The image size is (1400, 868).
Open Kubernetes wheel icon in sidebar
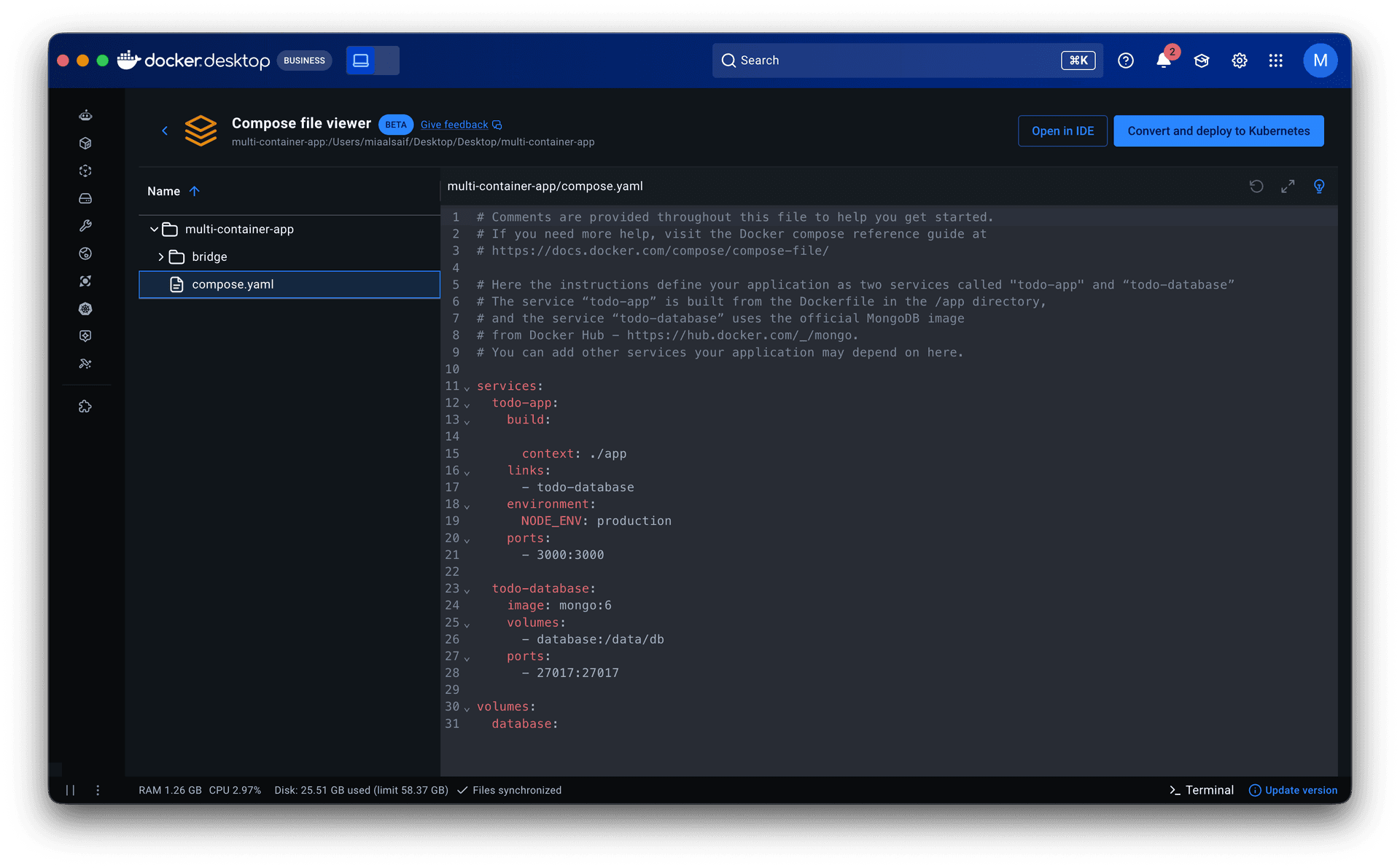[85, 308]
